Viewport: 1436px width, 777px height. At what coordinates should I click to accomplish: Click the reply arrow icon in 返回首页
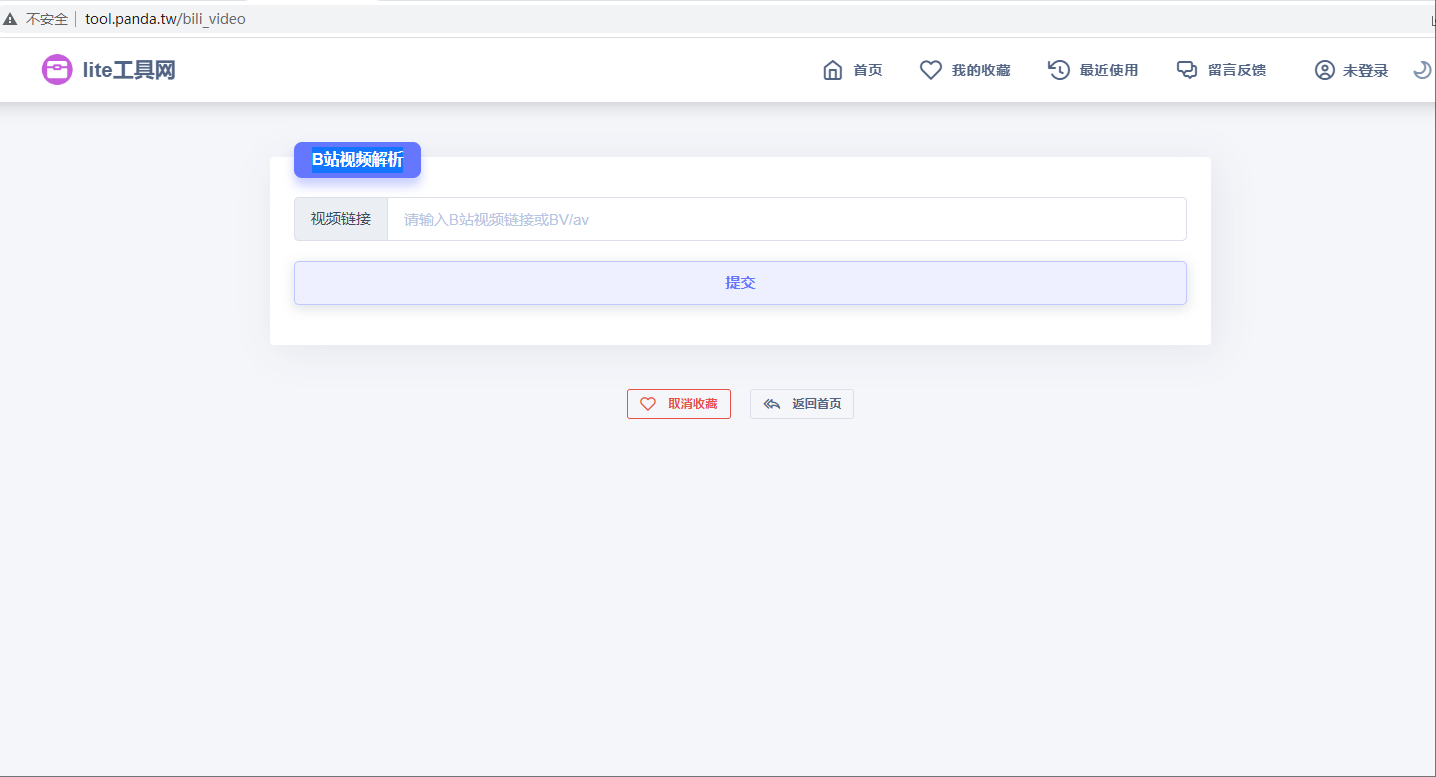771,404
